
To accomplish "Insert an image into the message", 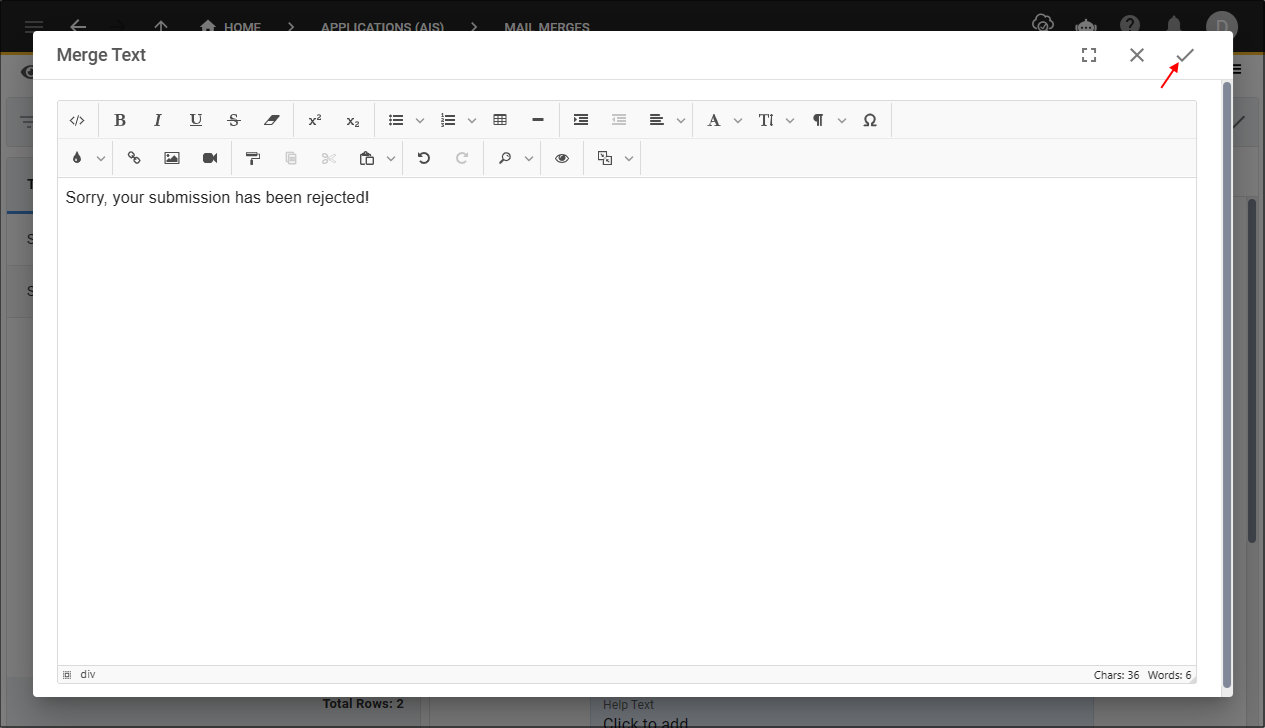I will pyautogui.click(x=172, y=158).
